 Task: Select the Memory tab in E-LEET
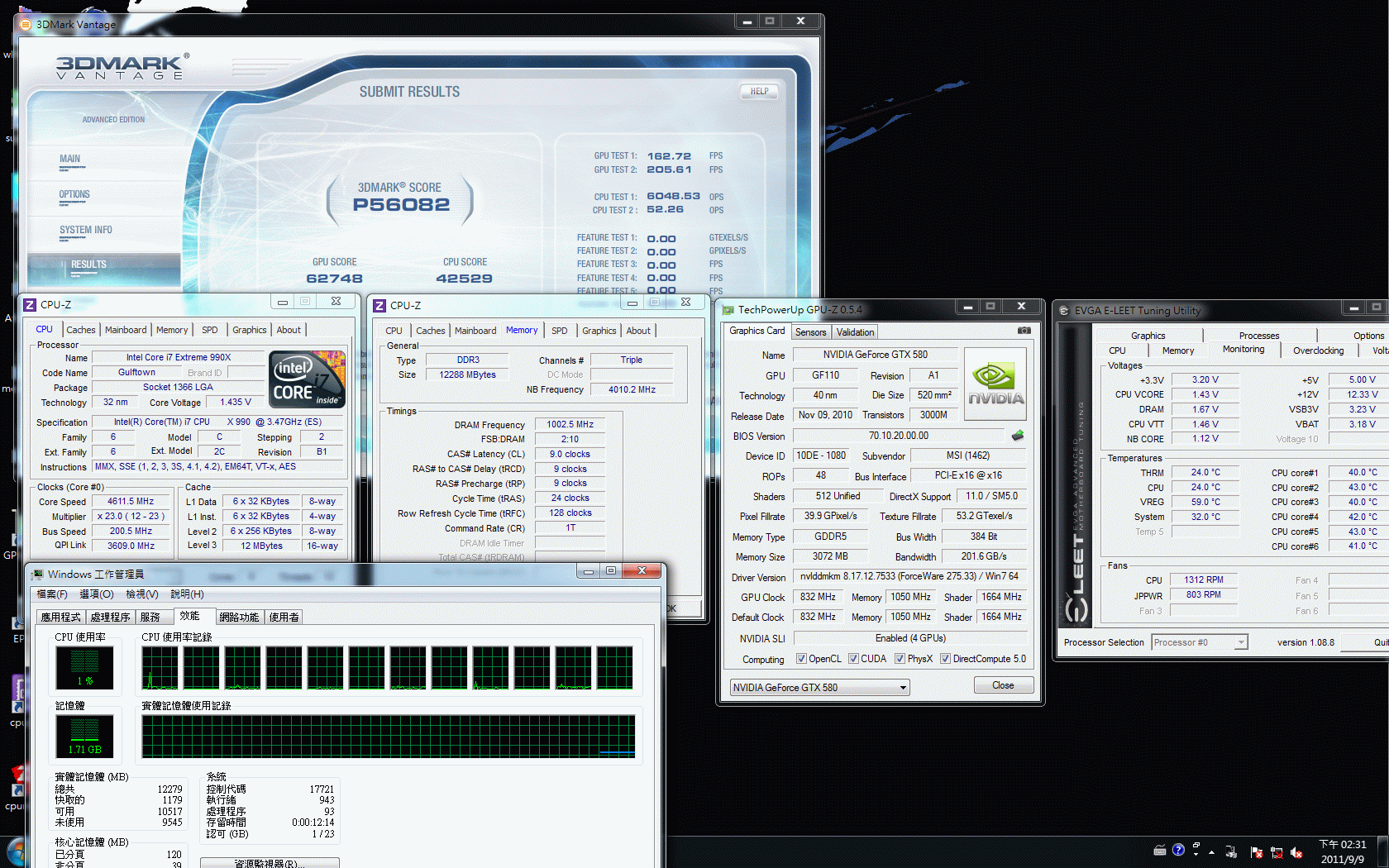1177,351
